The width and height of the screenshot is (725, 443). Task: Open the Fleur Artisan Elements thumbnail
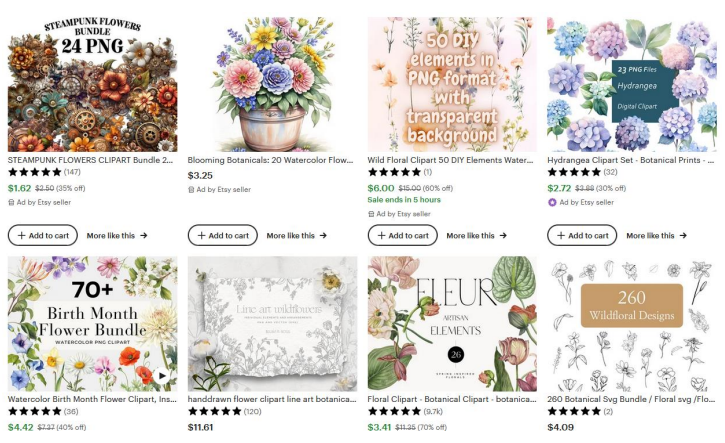pyautogui.click(x=452, y=324)
